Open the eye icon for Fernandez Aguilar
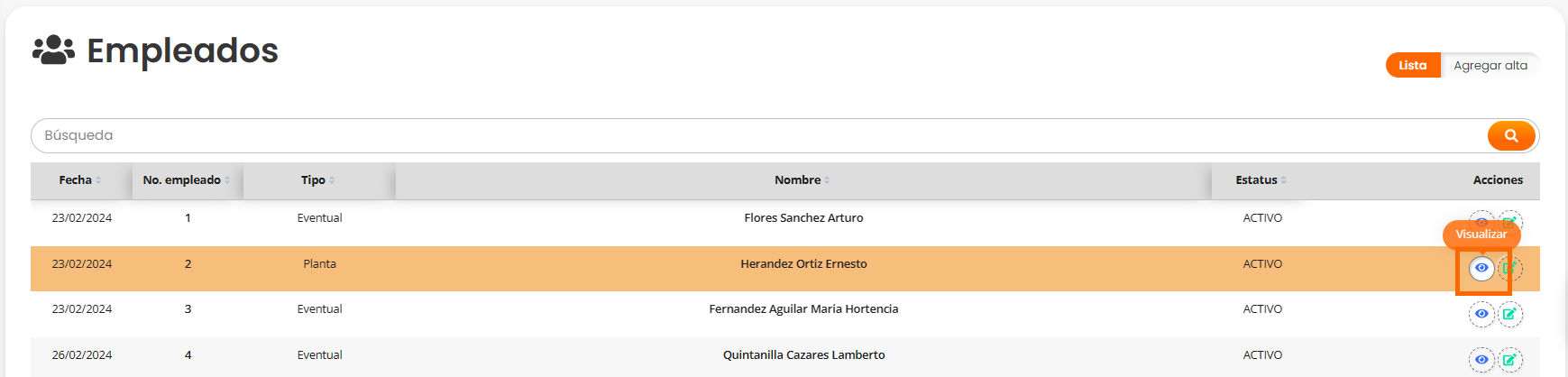The image size is (1568, 377). coord(1481,314)
